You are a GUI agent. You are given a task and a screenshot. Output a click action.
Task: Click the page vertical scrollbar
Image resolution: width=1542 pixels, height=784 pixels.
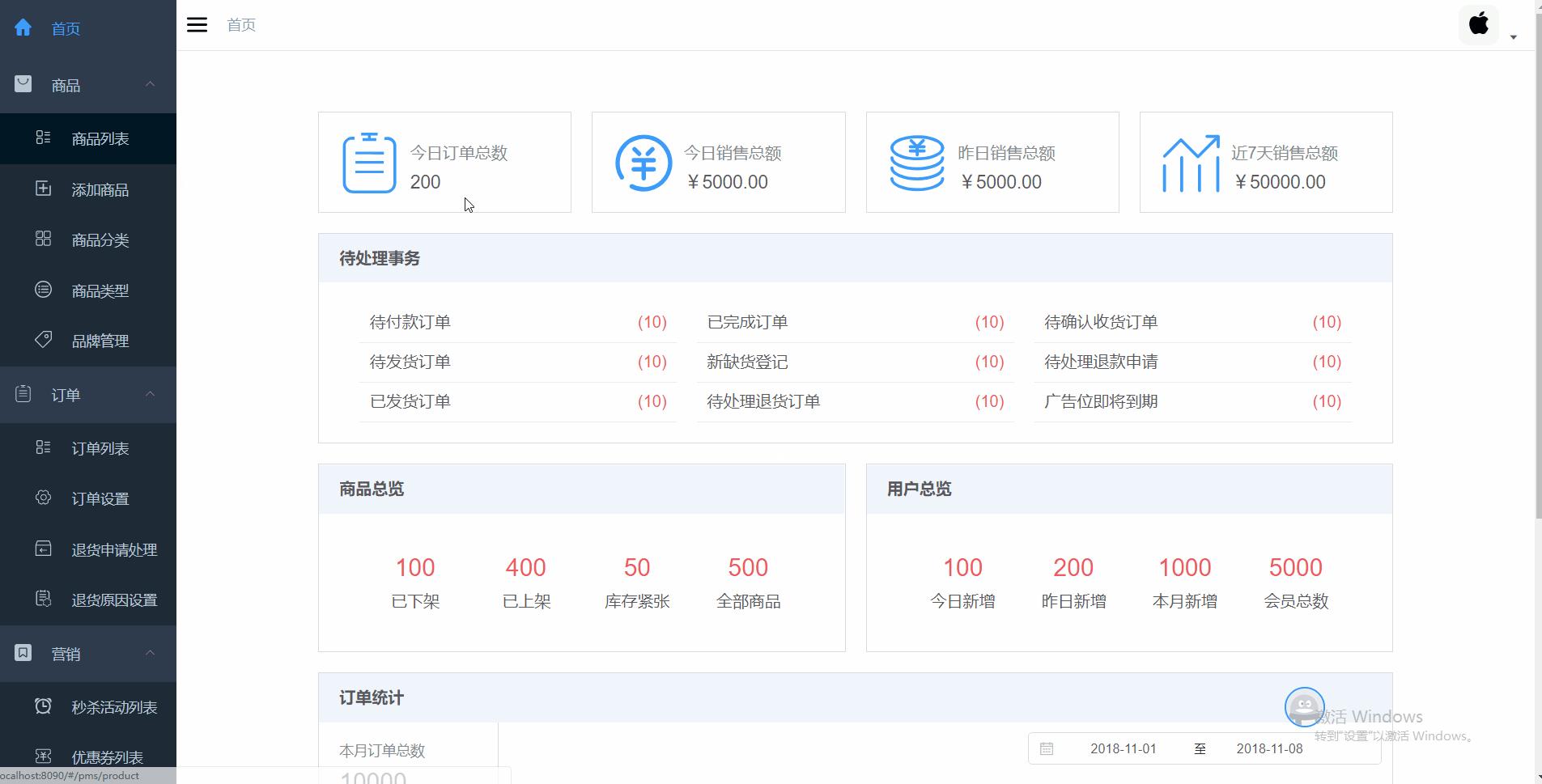click(x=1538, y=267)
